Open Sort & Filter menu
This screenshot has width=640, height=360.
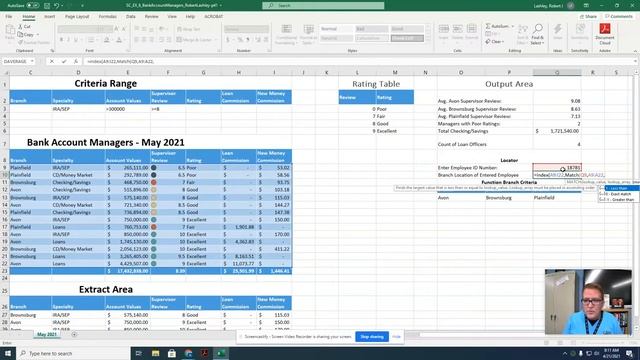(522, 34)
